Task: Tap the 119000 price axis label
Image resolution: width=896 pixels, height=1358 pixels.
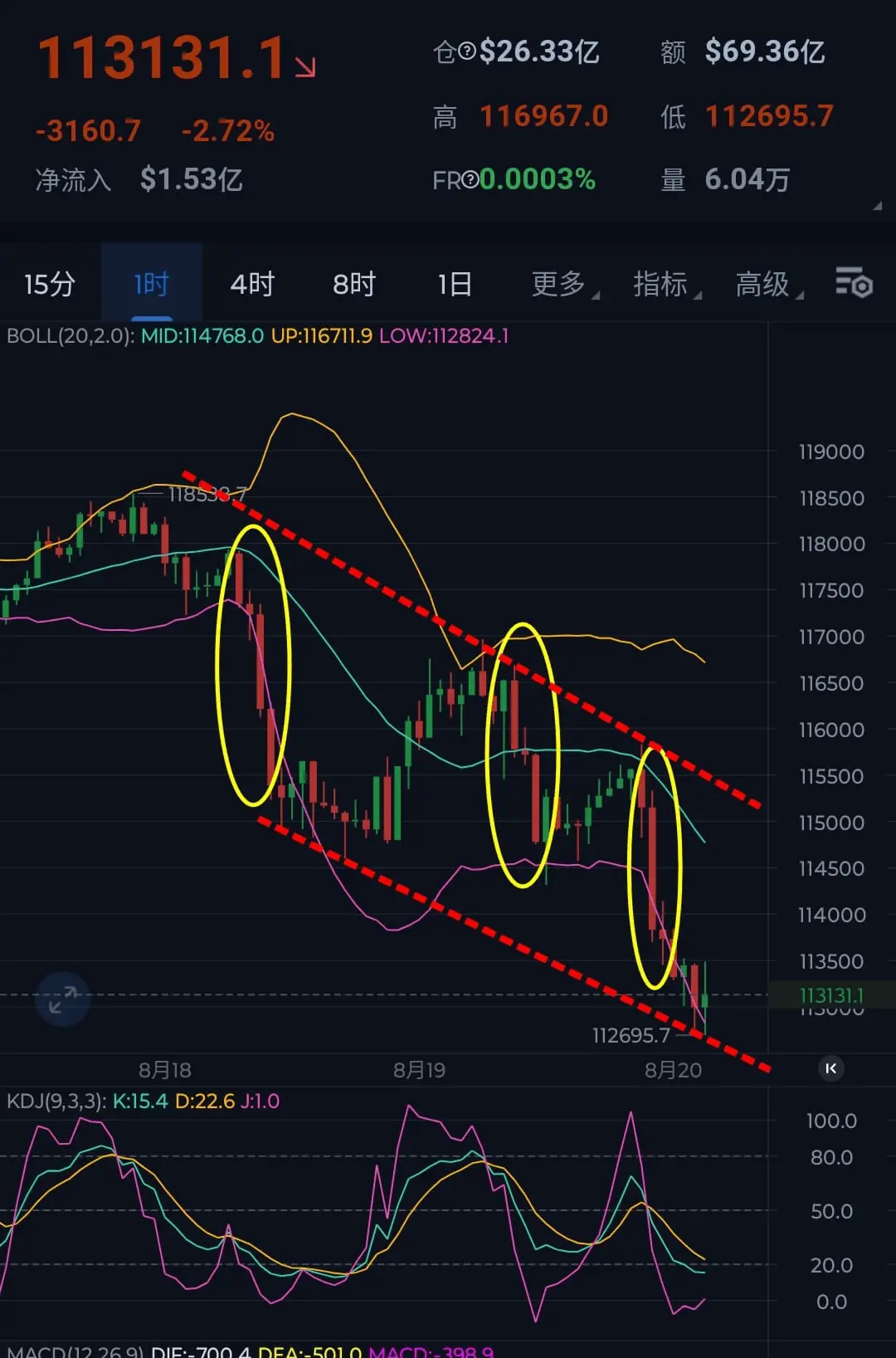Action: click(831, 452)
